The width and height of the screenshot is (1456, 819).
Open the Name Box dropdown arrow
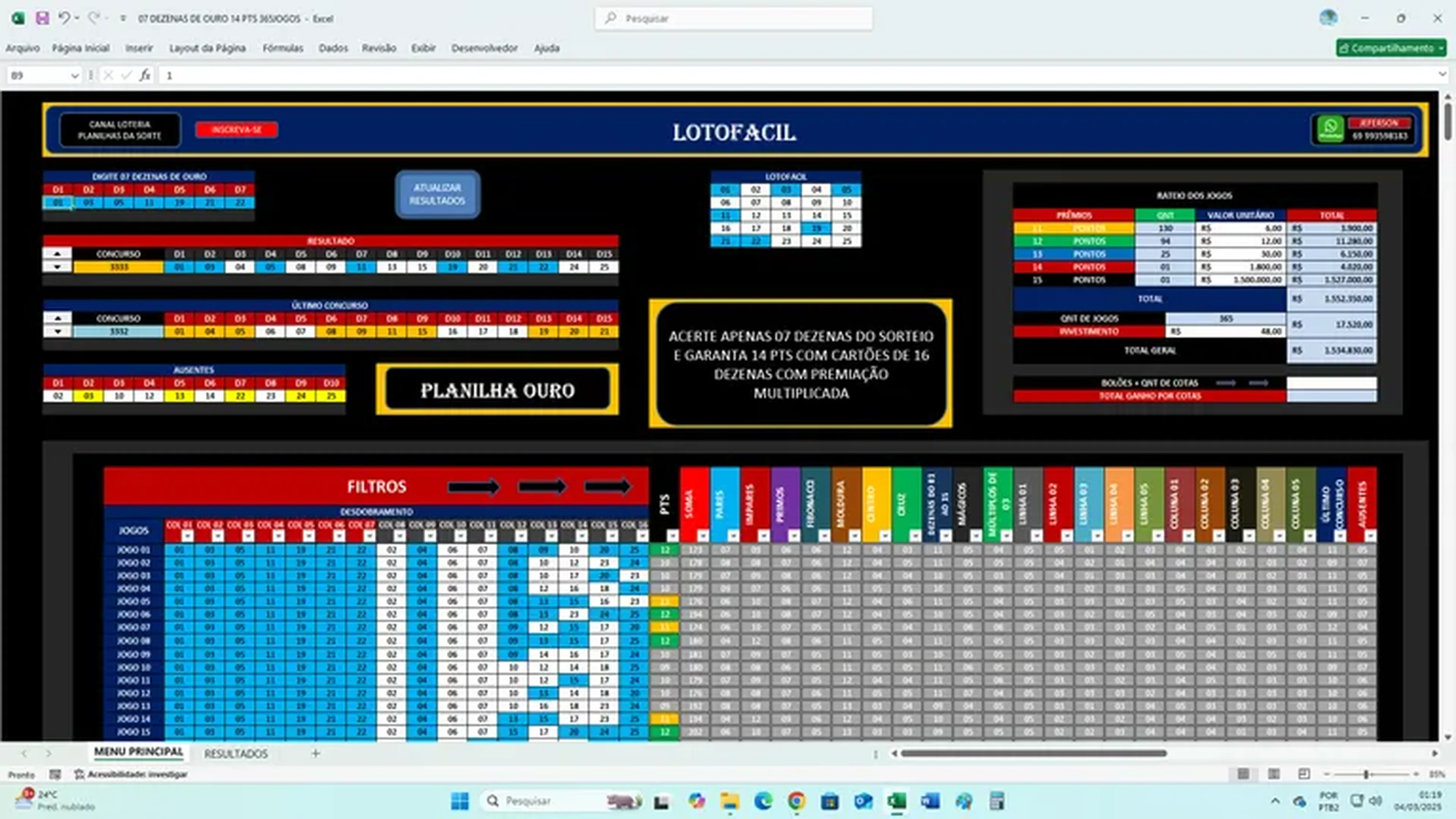(74, 76)
